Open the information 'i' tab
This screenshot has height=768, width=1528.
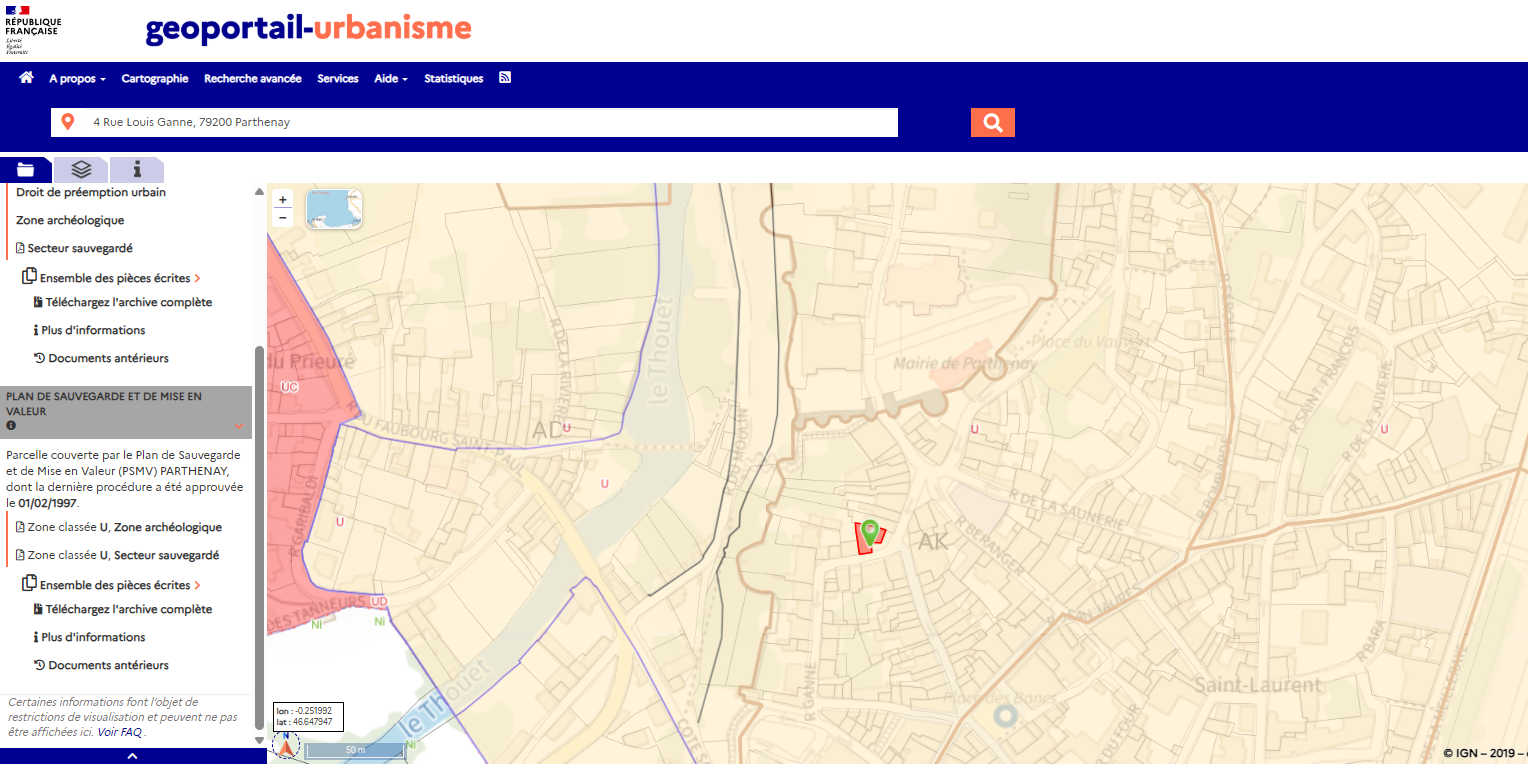point(137,170)
